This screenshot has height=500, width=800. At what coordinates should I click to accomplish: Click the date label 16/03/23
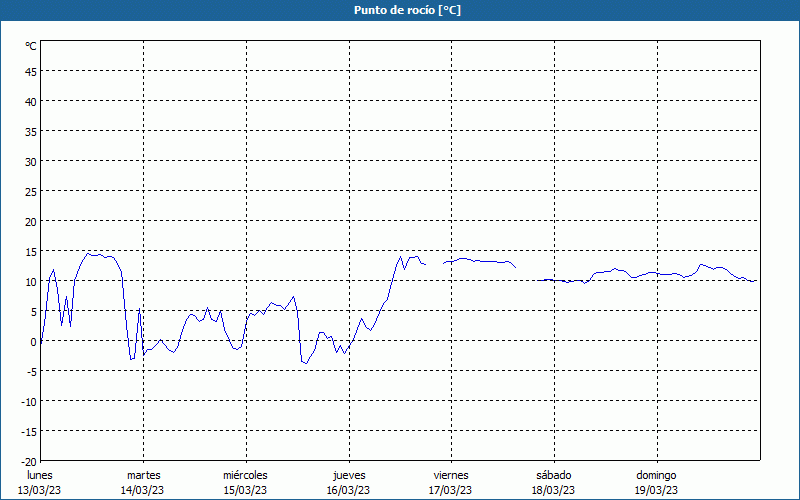pyautogui.click(x=348, y=490)
